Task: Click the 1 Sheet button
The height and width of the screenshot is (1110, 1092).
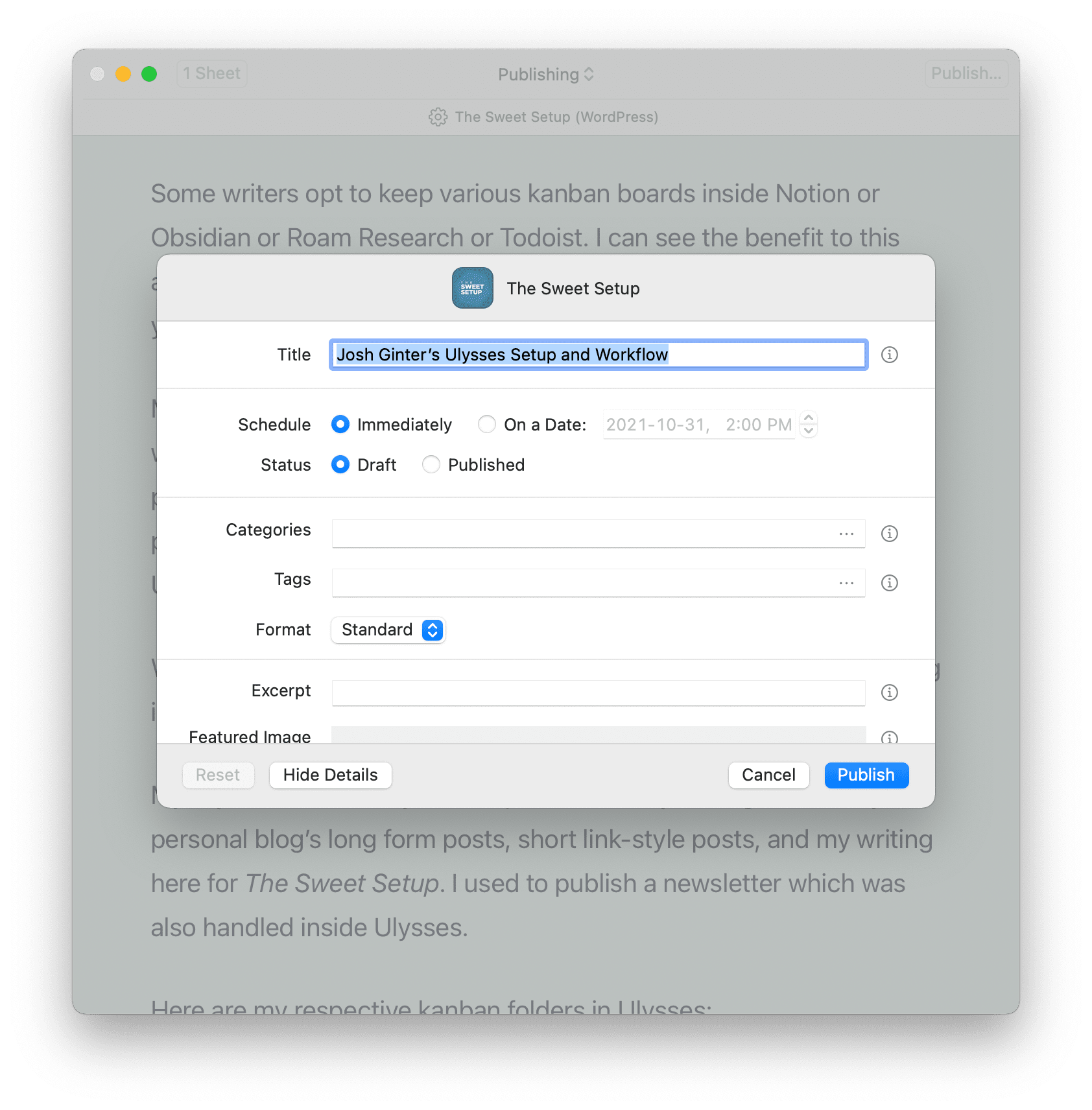Action: [212, 73]
